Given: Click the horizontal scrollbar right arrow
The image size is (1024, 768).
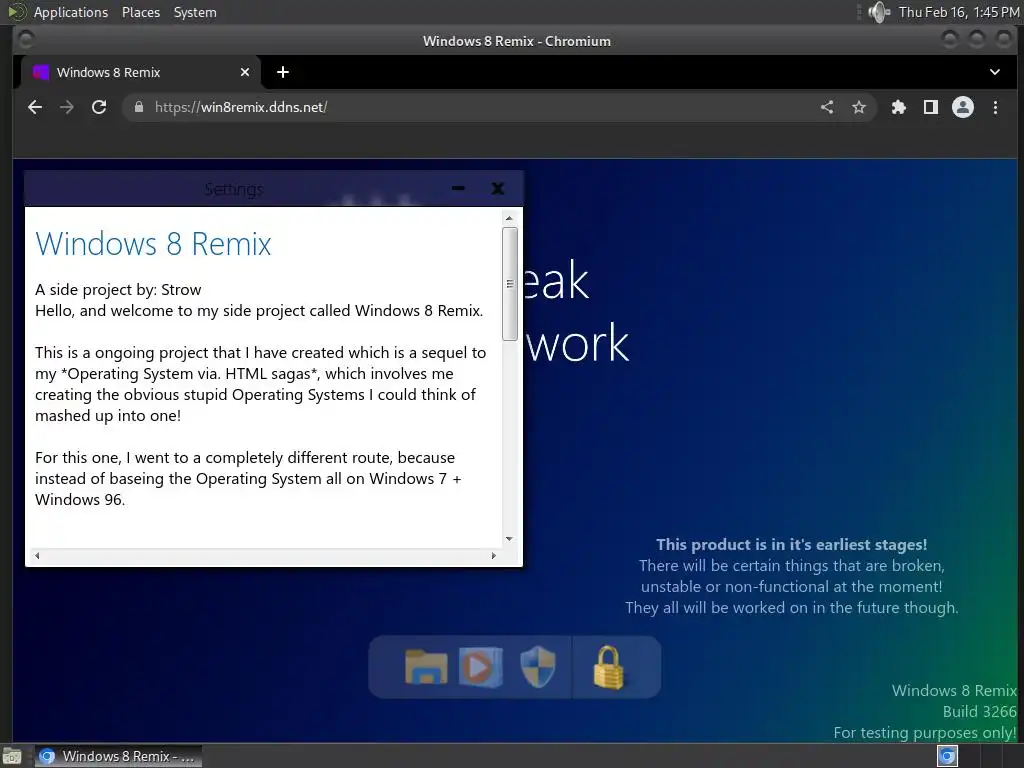Looking at the screenshot, I should (x=494, y=556).
